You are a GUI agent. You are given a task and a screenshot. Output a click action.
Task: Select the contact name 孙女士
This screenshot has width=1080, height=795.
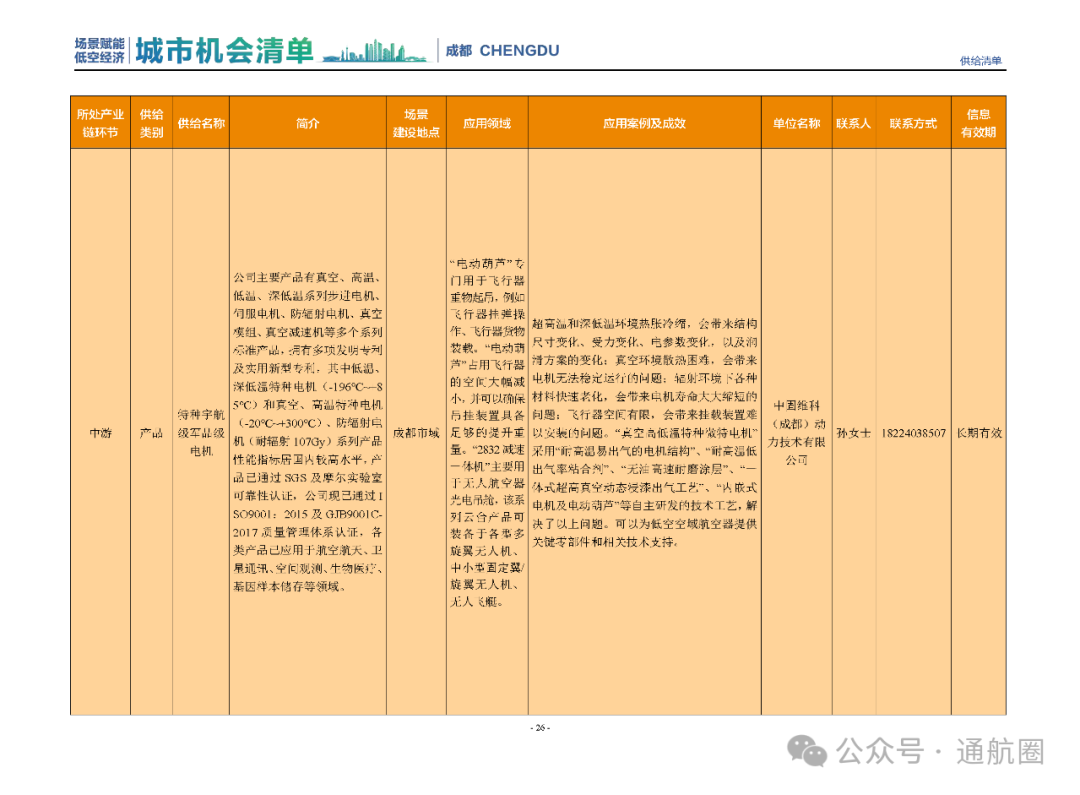[x=854, y=433]
